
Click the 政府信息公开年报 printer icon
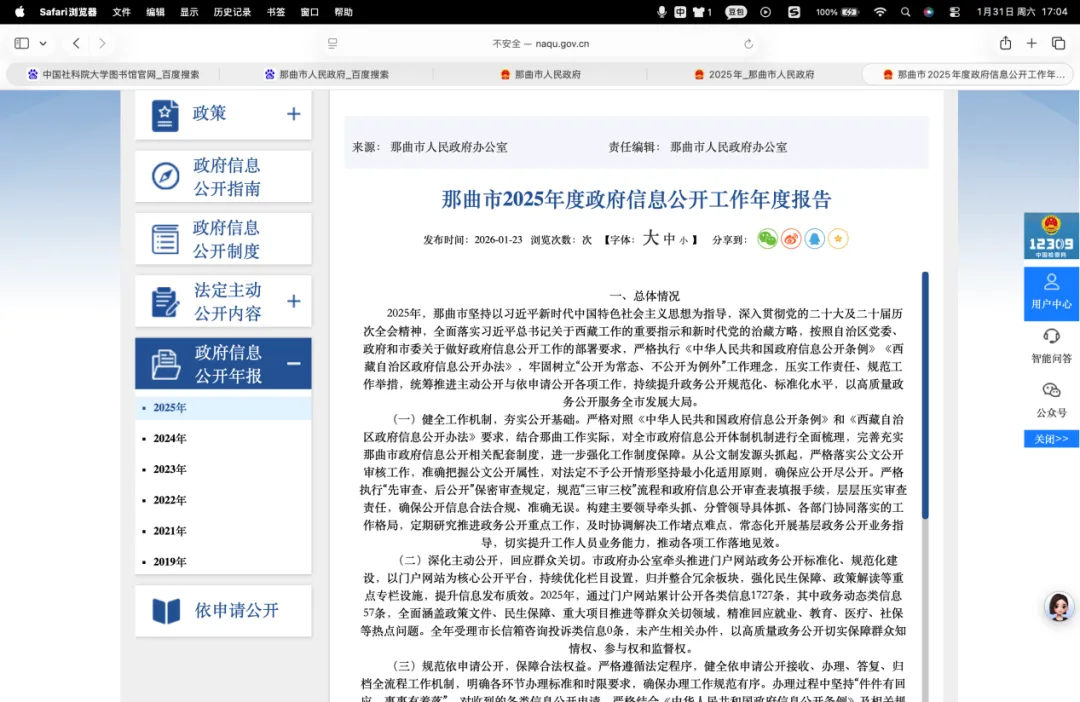coord(165,364)
